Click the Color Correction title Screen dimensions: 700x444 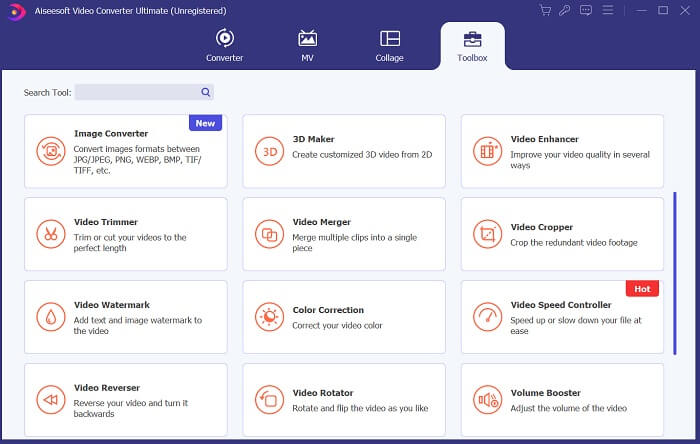pos(328,310)
